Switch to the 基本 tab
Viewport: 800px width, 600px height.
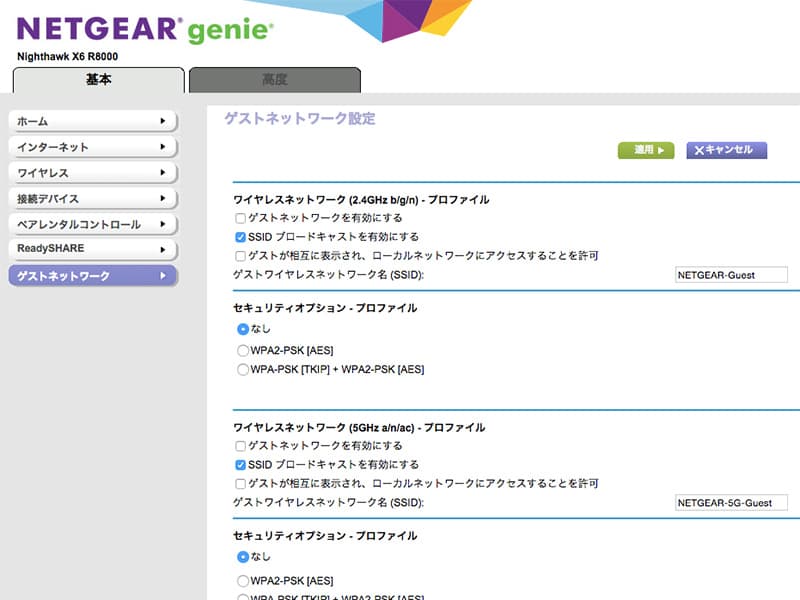coord(98,80)
